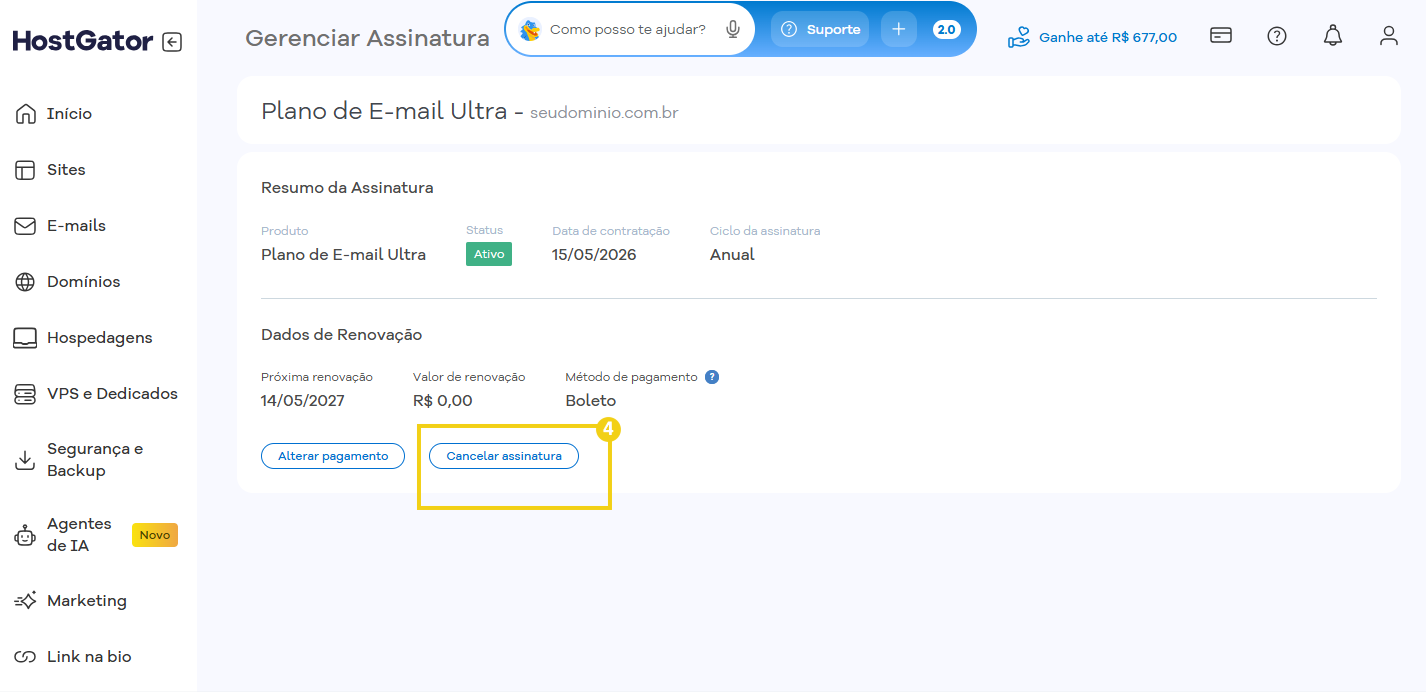Click the layout icon beside Sites

pyautogui.click(x=25, y=170)
